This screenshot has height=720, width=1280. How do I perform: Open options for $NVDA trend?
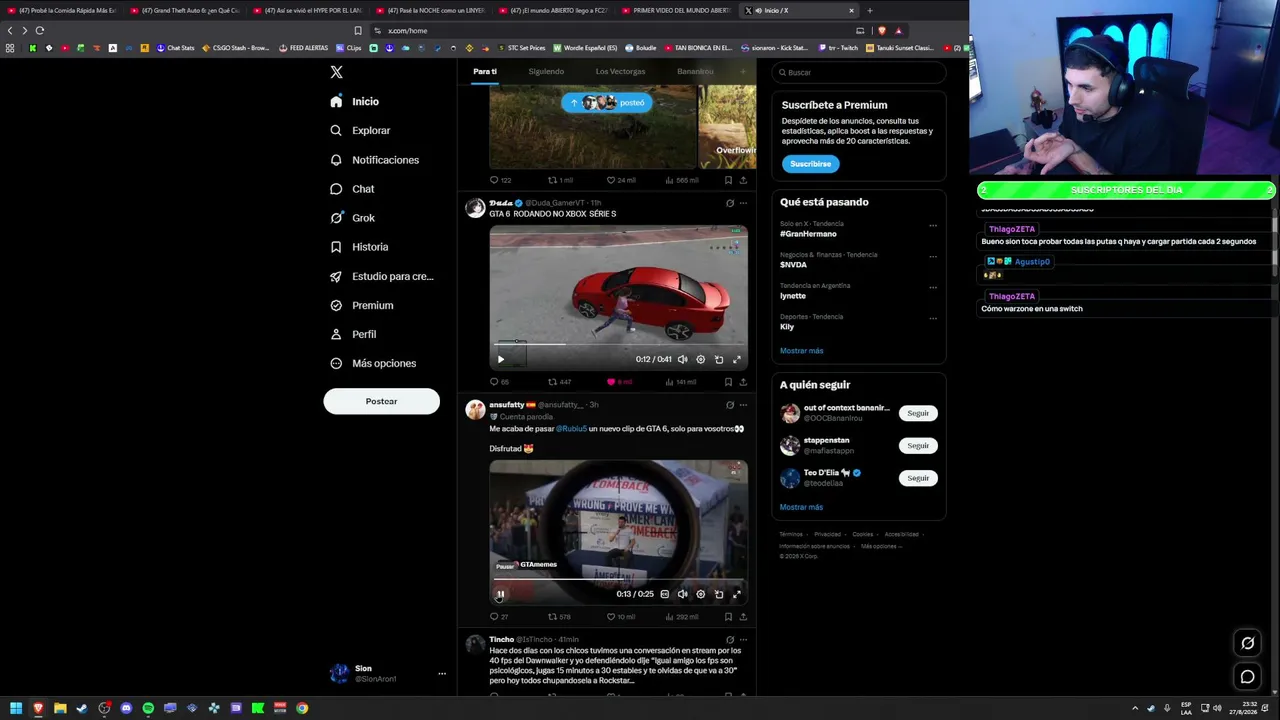point(933,257)
